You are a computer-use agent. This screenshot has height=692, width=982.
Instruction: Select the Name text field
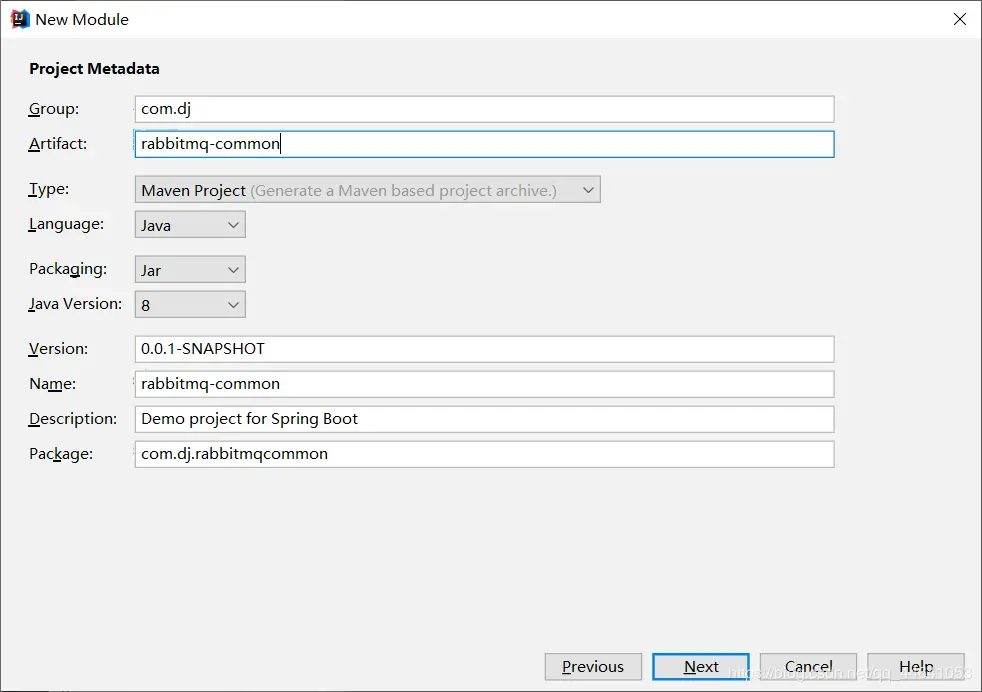(x=484, y=384)
